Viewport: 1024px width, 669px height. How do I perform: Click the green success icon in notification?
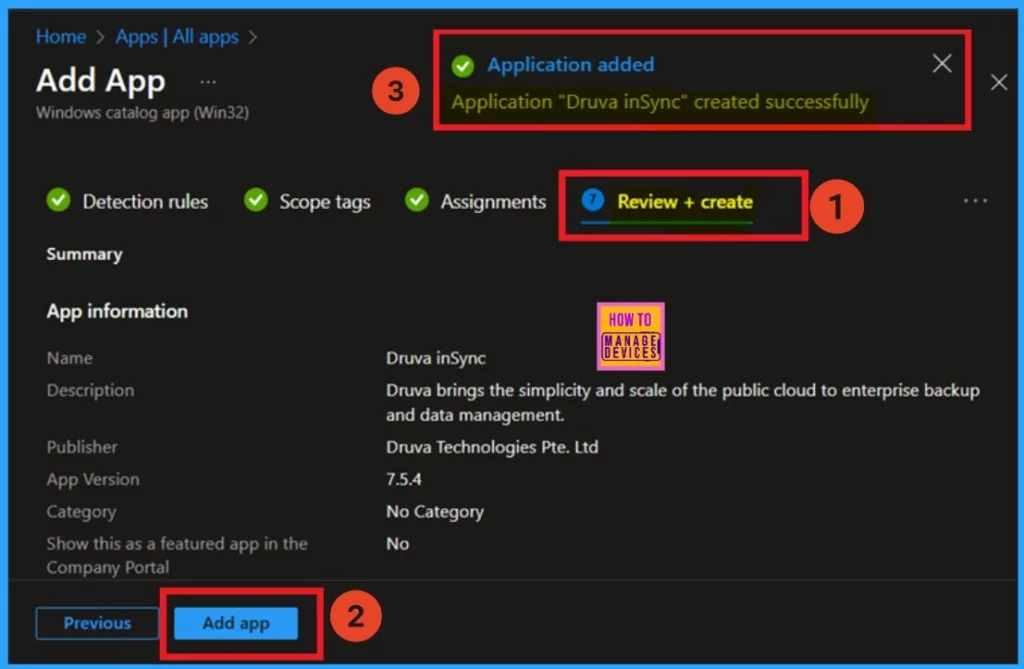tap(463, 65)
